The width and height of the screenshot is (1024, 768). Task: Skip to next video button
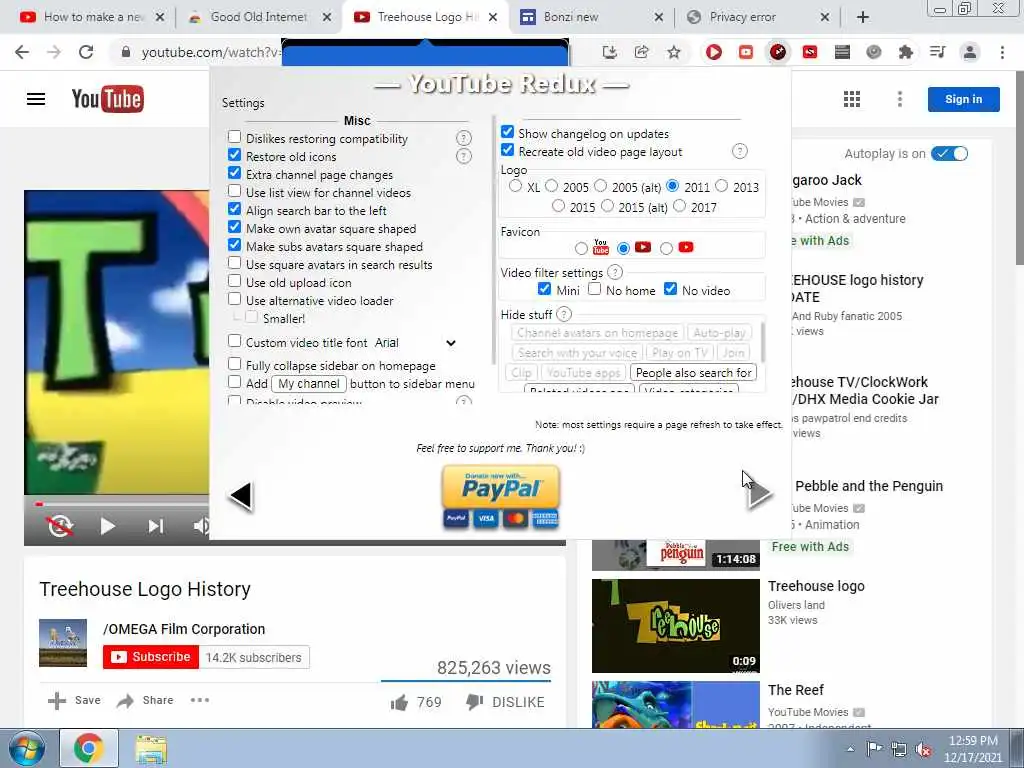click(155, 526)
